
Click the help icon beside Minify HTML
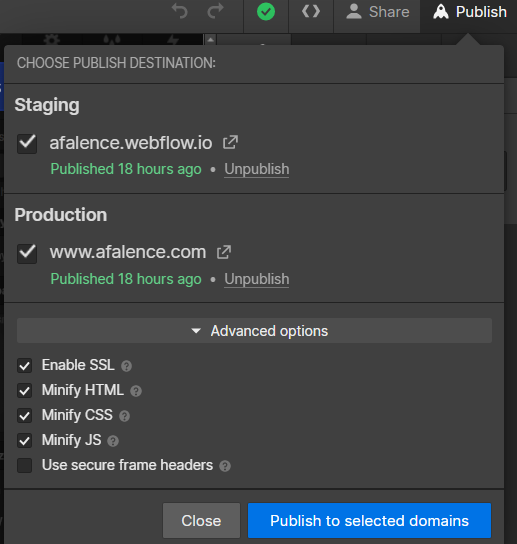pos(136,391)
